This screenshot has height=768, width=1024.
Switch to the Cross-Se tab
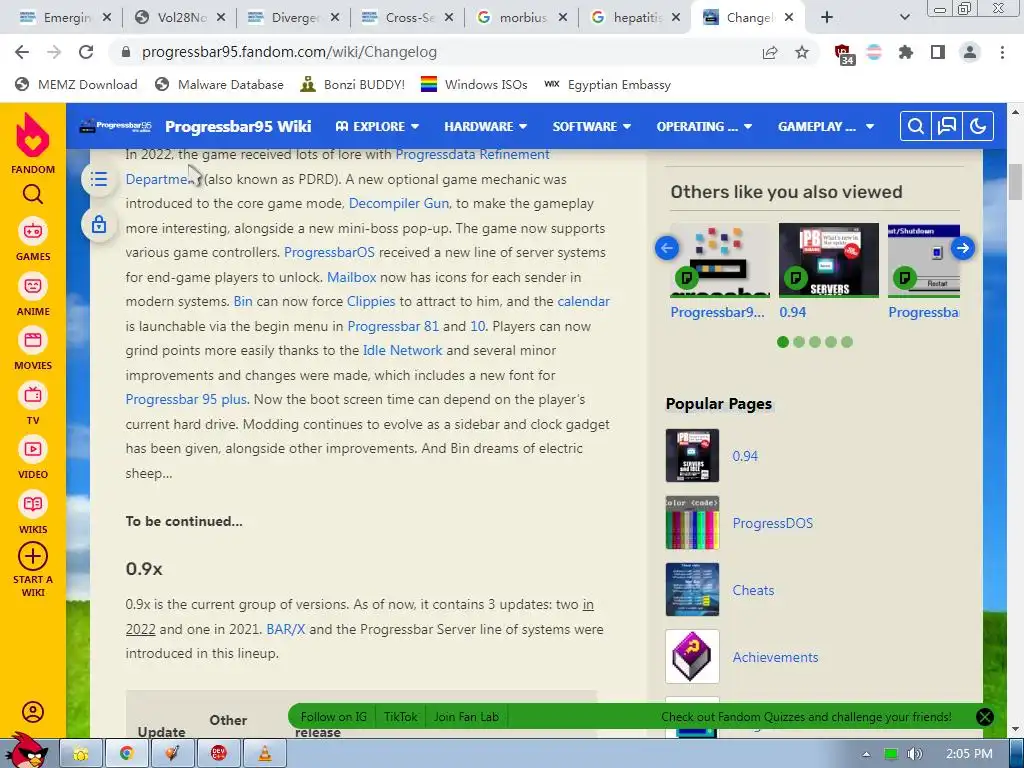408,18
